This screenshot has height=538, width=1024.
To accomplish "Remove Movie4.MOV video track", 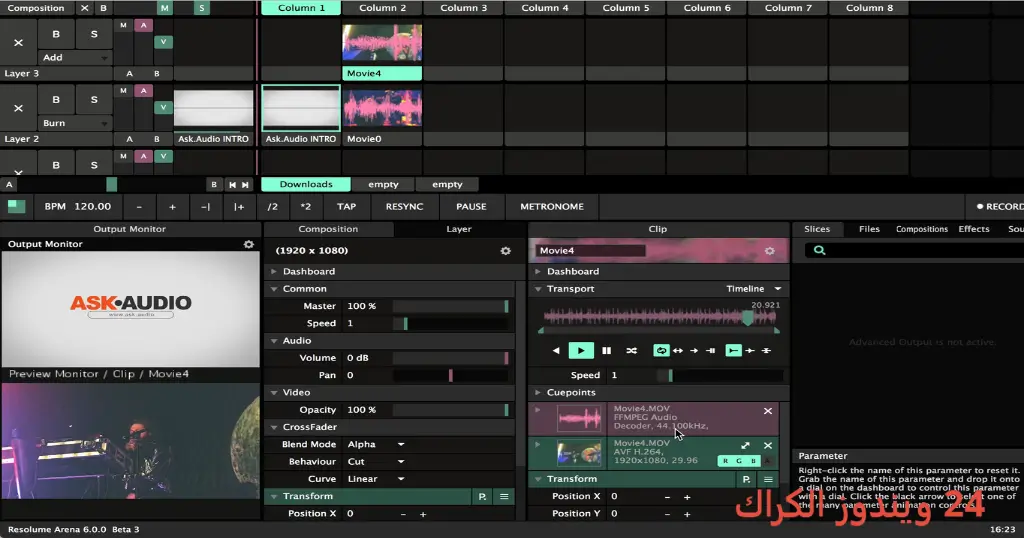I will pyautogui.click(x=768, y=445).
